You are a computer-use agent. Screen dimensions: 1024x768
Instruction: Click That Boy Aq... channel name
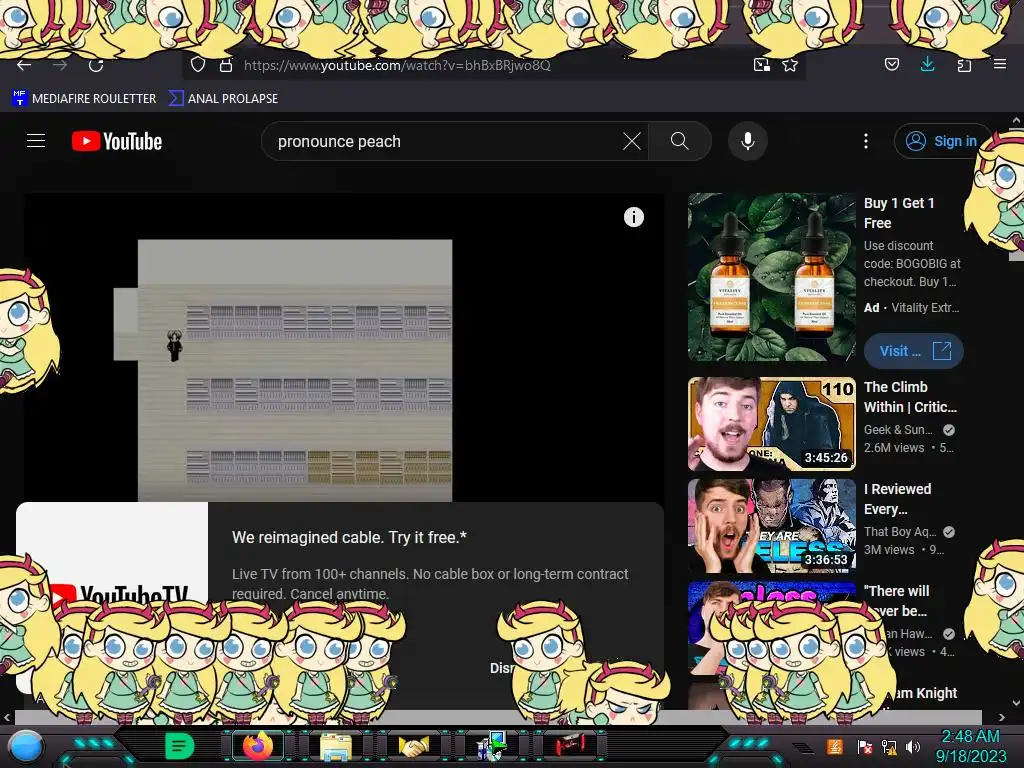point(900,532)
